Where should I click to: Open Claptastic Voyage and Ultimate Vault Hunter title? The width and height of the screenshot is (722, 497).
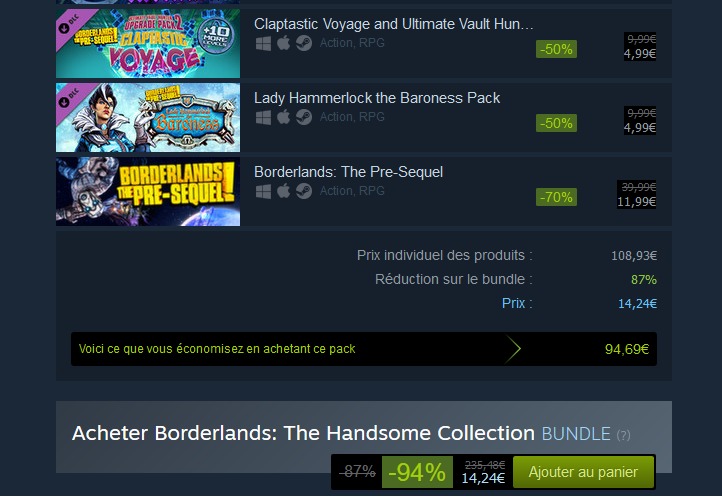(394, 24)
